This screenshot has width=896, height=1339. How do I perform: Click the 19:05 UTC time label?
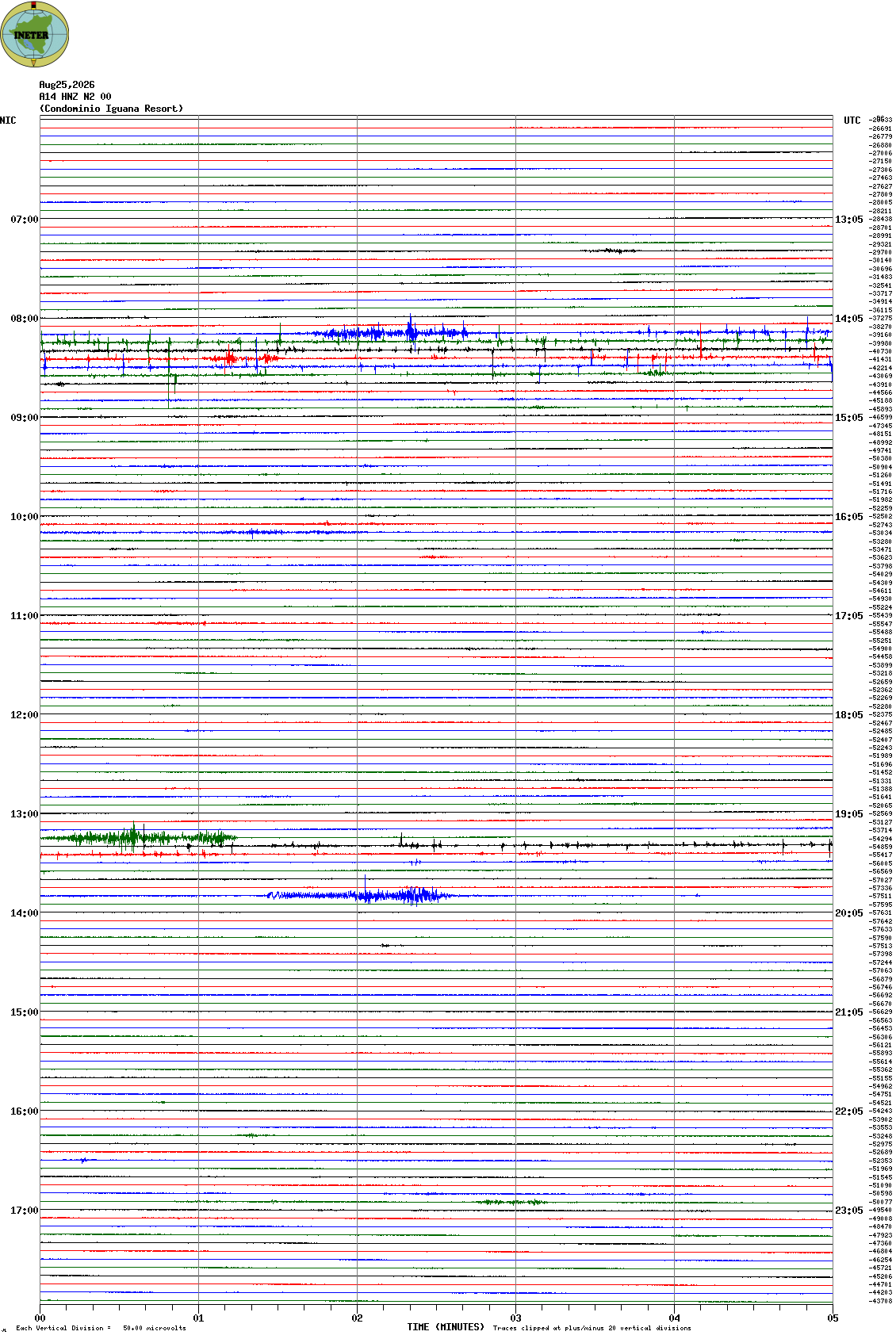[849, 814]
